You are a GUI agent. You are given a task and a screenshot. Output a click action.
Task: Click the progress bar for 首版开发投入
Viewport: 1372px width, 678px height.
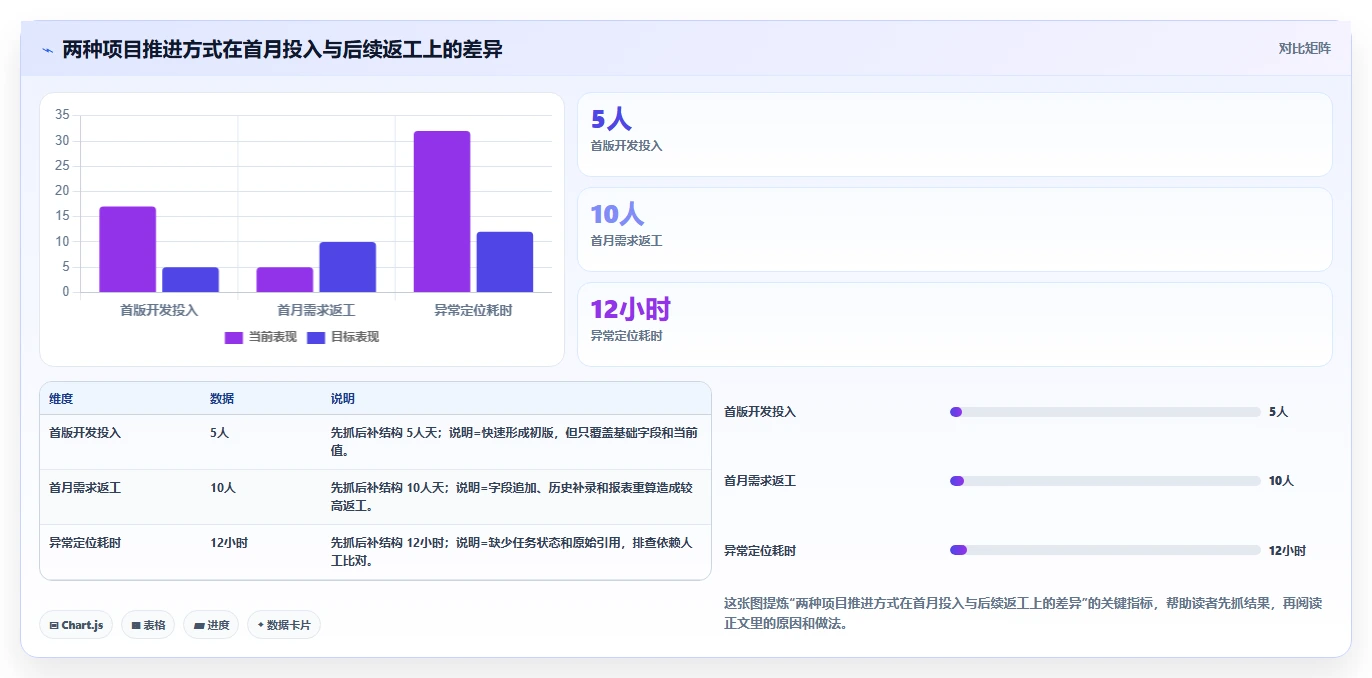1105,412
